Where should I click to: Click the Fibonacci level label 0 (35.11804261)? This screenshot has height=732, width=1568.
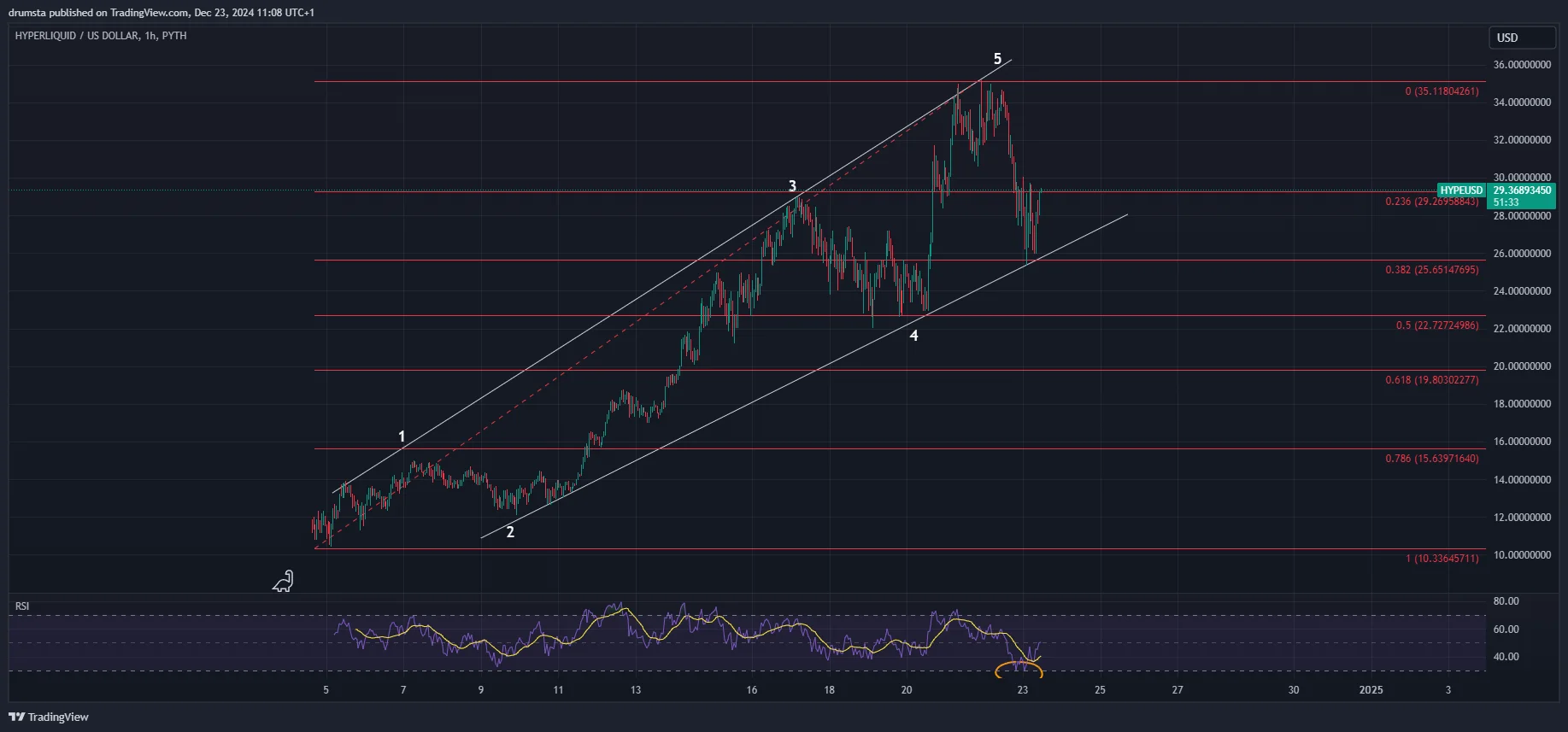click(1442, 91)
